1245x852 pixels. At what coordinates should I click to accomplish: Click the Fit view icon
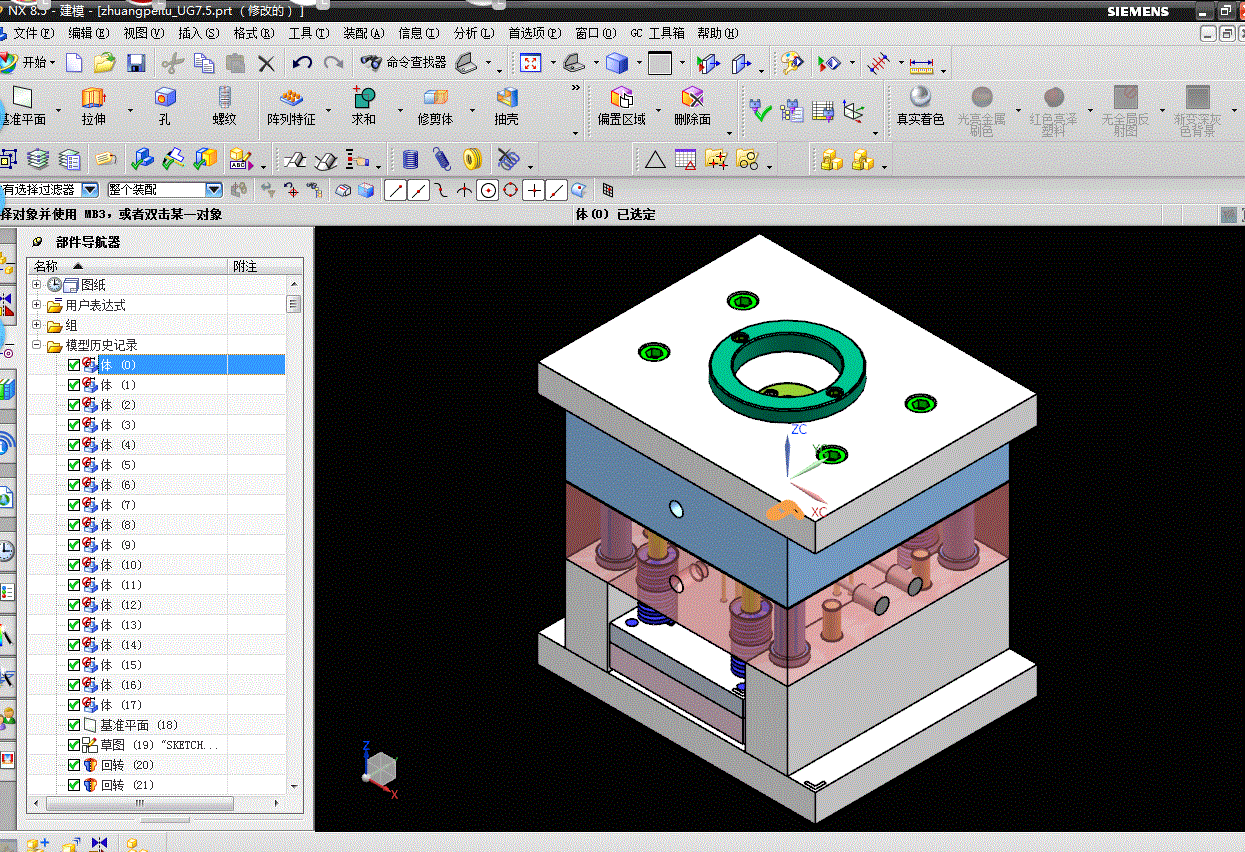(x=530, y=63)
